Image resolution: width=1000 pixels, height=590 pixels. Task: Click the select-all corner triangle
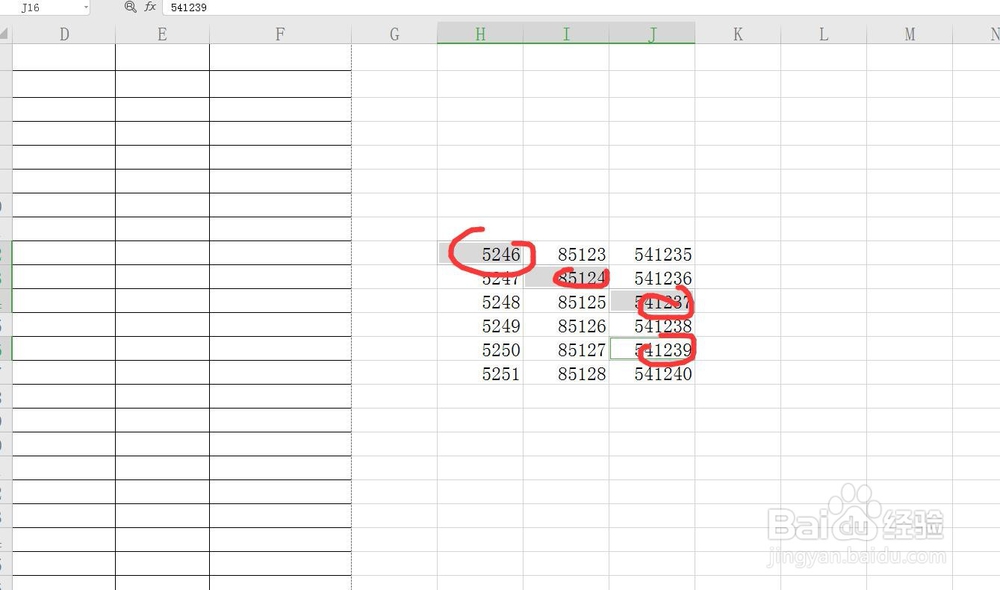click(5, 34)
